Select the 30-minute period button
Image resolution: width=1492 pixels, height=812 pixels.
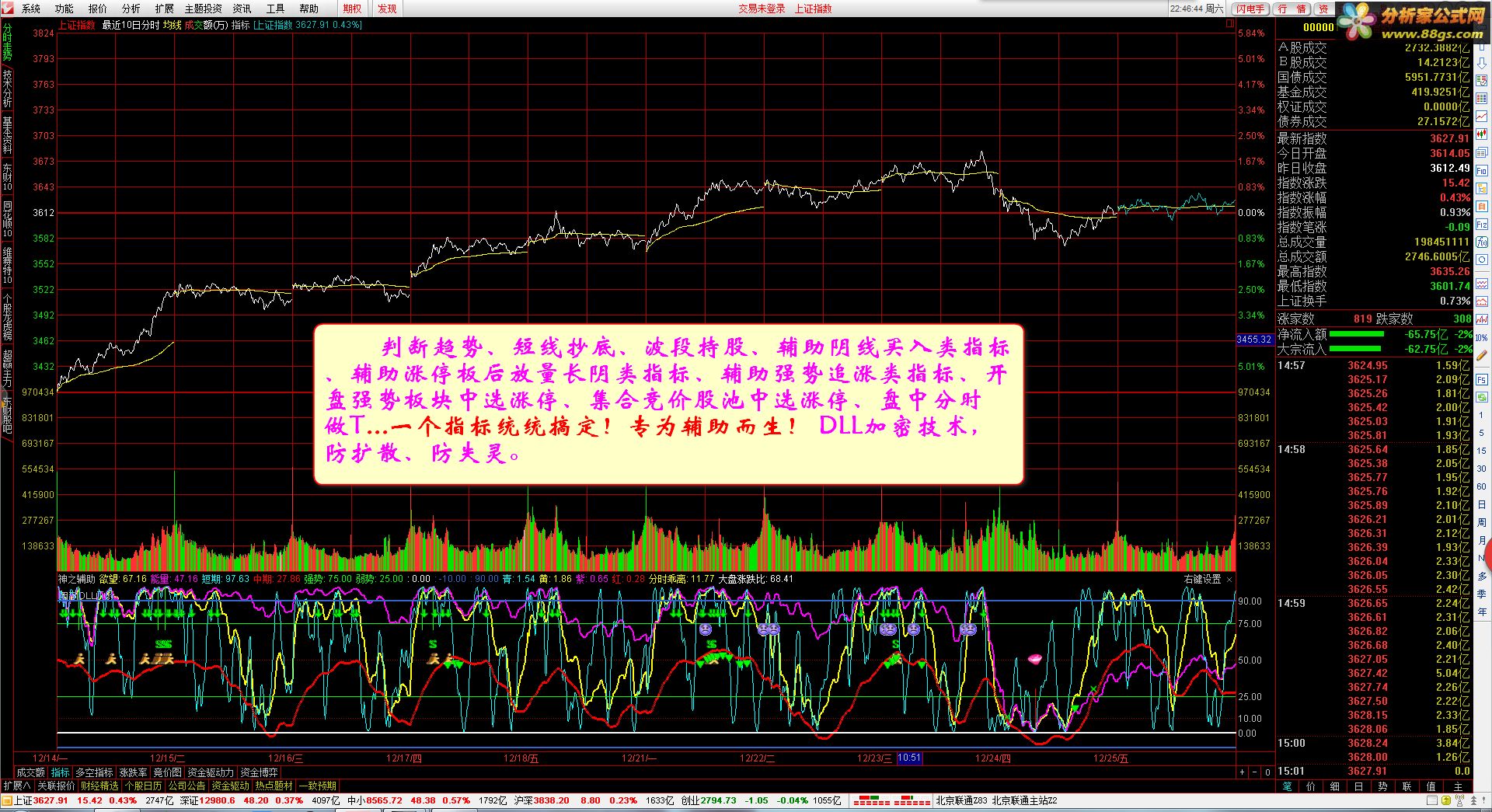coord(1481,469)
